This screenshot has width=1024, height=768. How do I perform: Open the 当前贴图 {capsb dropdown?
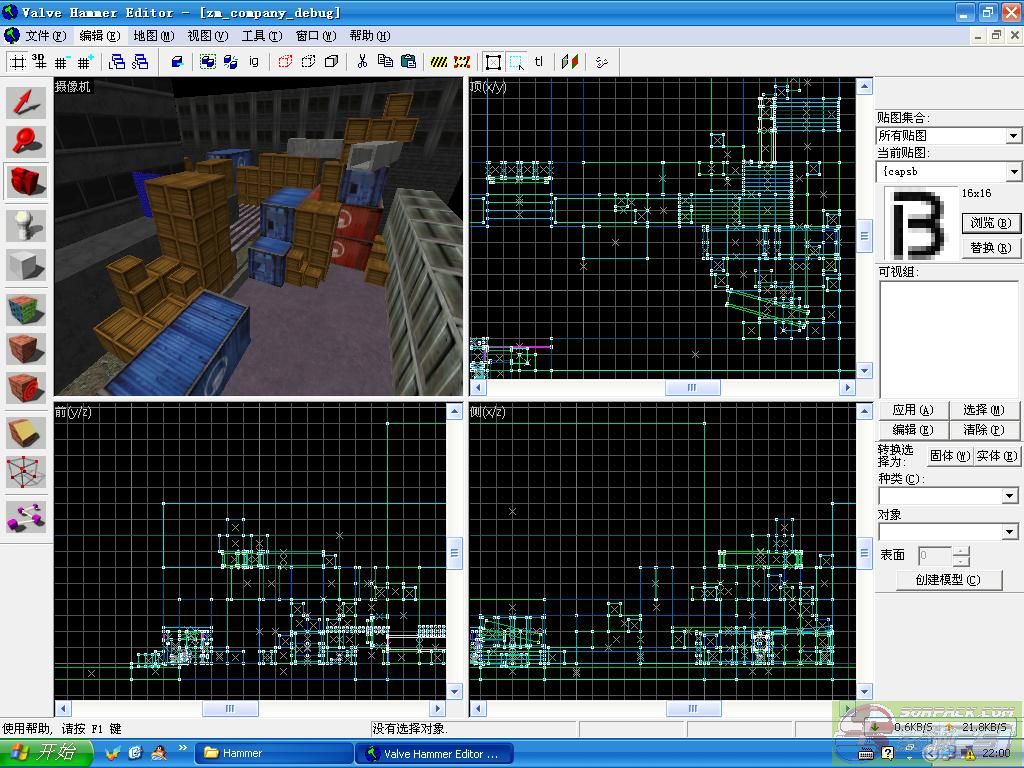point(1013,172)
